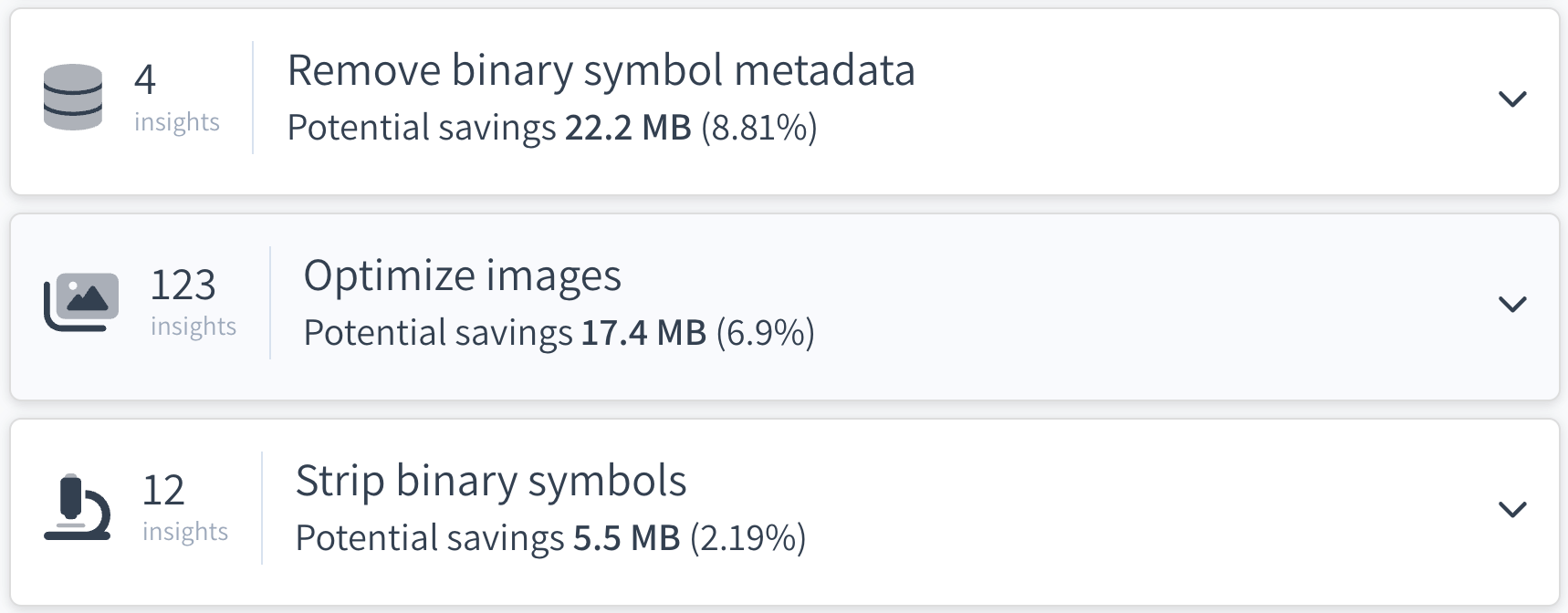Viewport: 1568px width, 613px height.
Task: Click the bold 5.5 MB savings value
Action: (x=626, y=538)
